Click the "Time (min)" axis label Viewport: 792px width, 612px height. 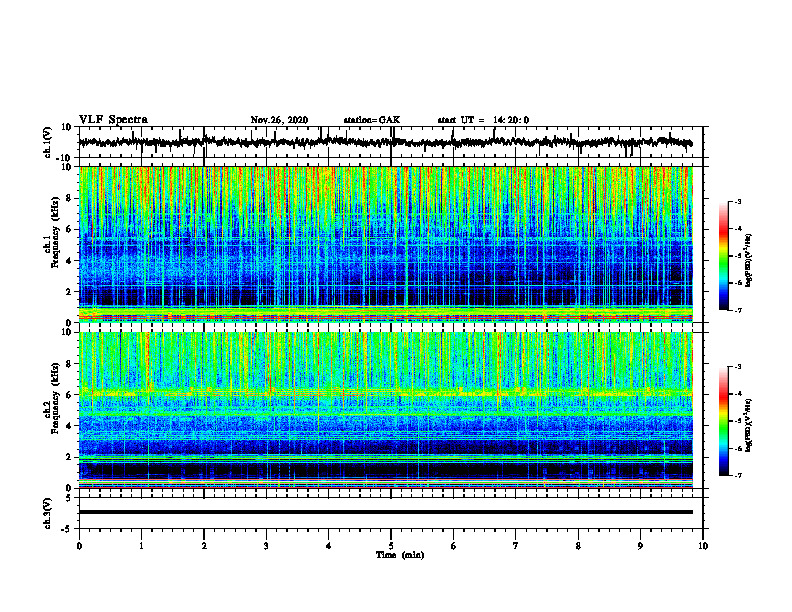coord(400,555)
